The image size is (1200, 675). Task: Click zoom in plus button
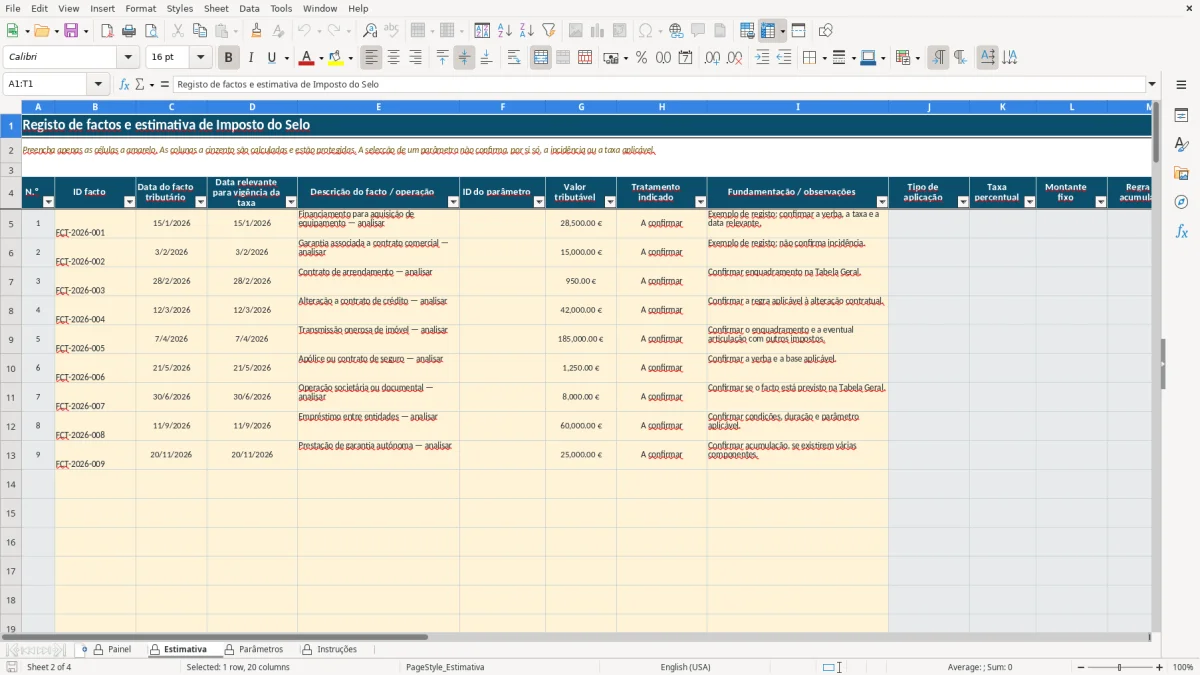point(1159,667)
